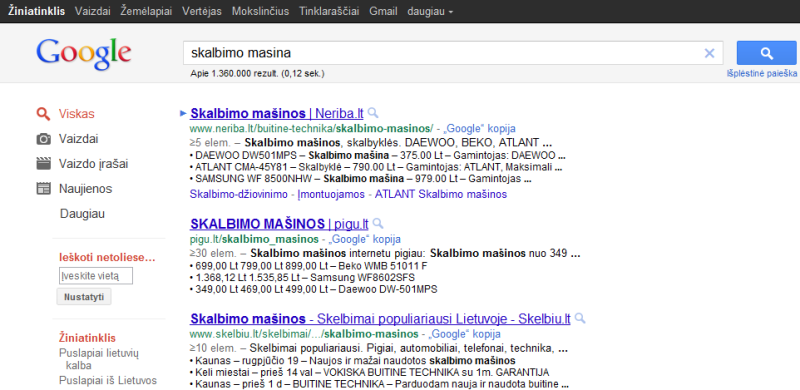Viewport: 800px width, 390px height.
Task: Open the Įmontuojamos sitelink
Action: click(x=332, y=194)
